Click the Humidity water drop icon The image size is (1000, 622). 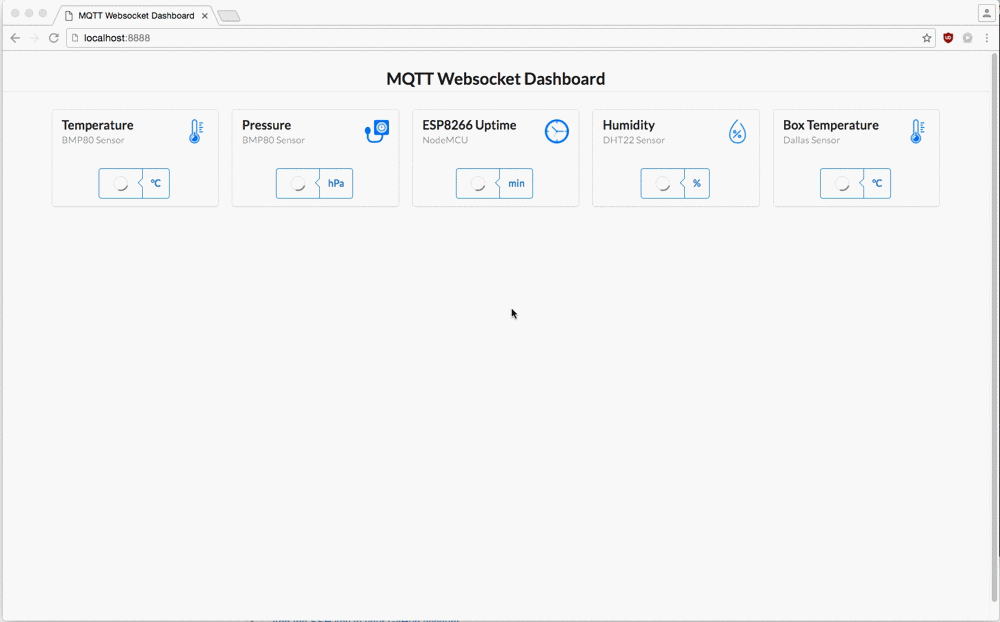coord(737,131)
